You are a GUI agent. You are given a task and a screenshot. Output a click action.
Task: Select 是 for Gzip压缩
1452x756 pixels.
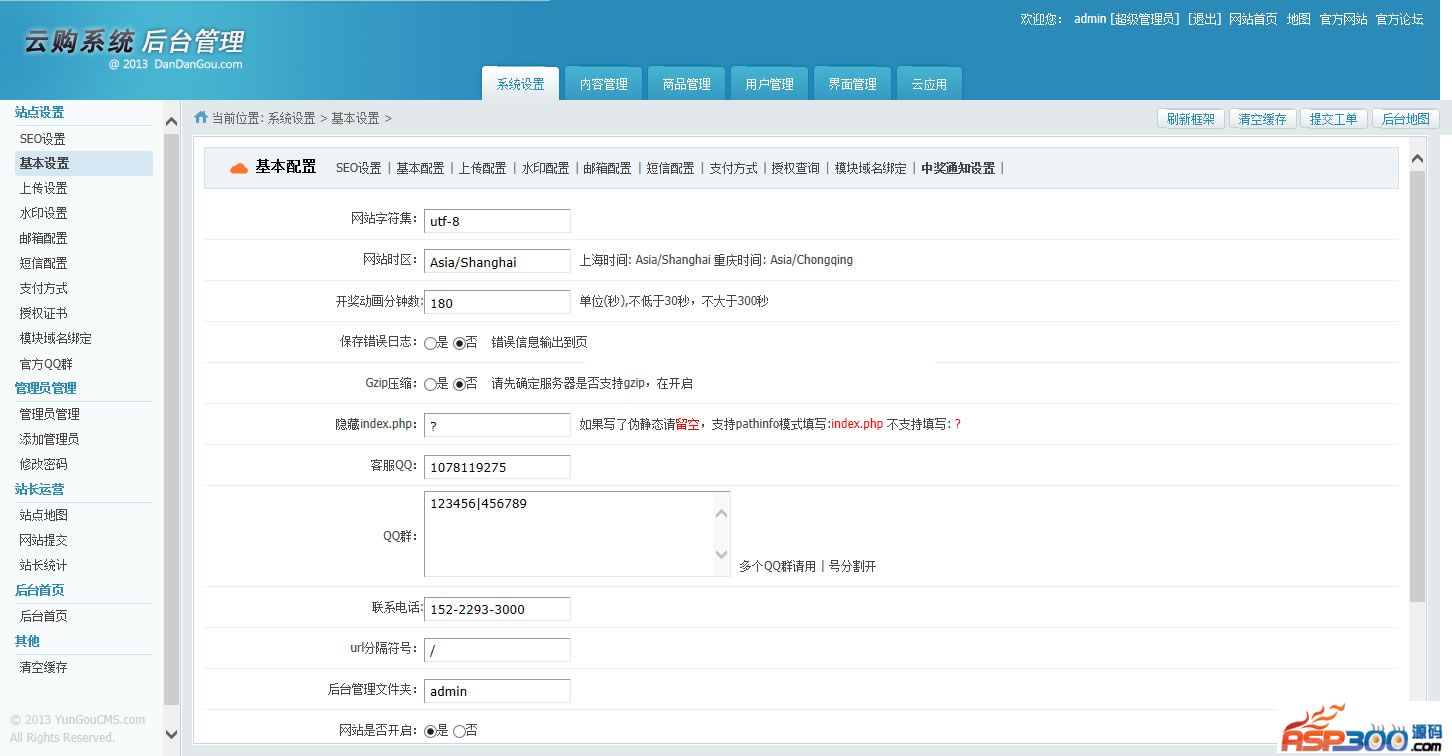(430, 384)
